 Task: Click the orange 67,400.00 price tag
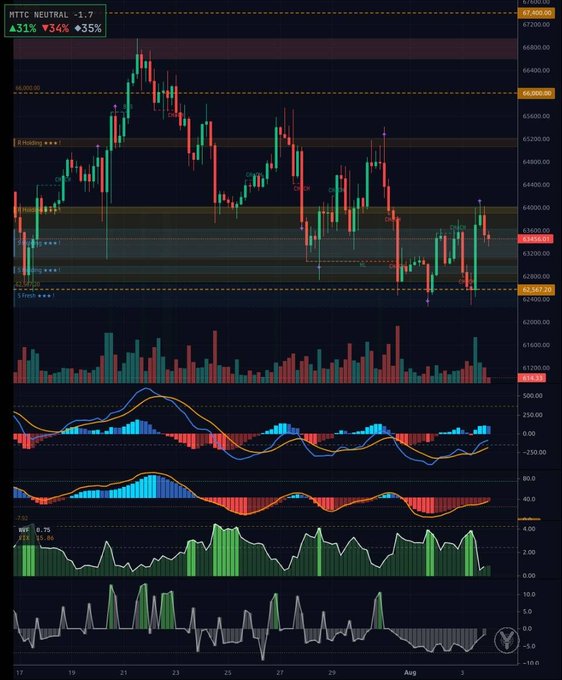536,13
